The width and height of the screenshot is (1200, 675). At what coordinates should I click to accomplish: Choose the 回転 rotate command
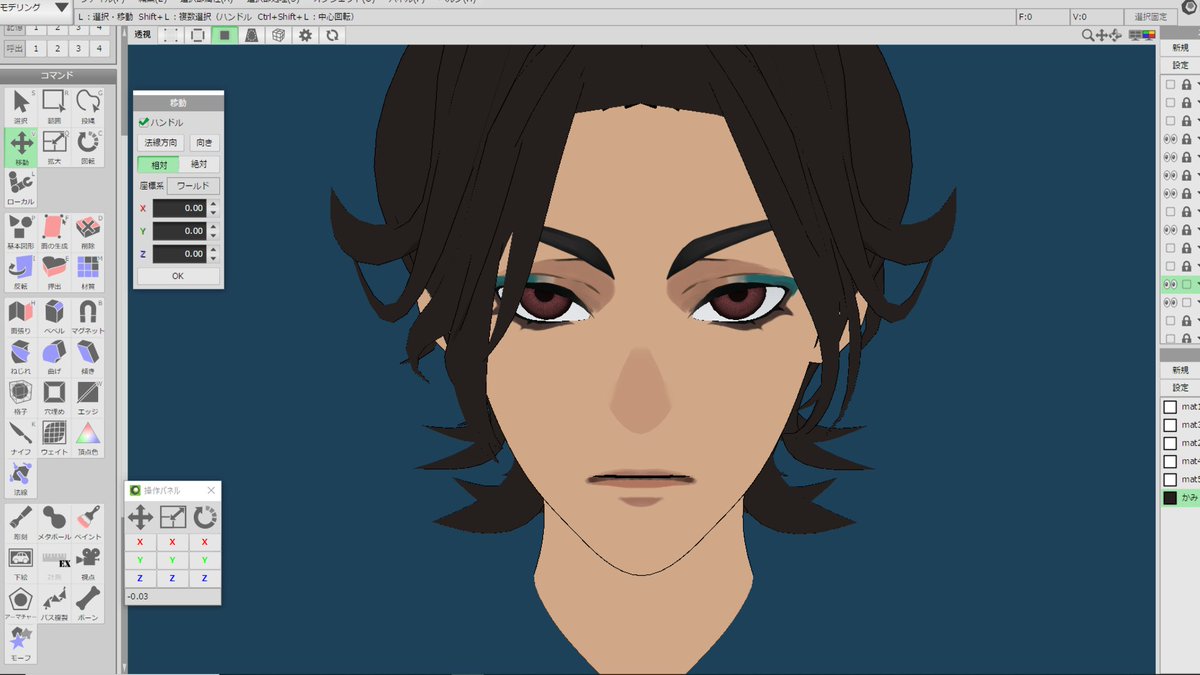88,147
